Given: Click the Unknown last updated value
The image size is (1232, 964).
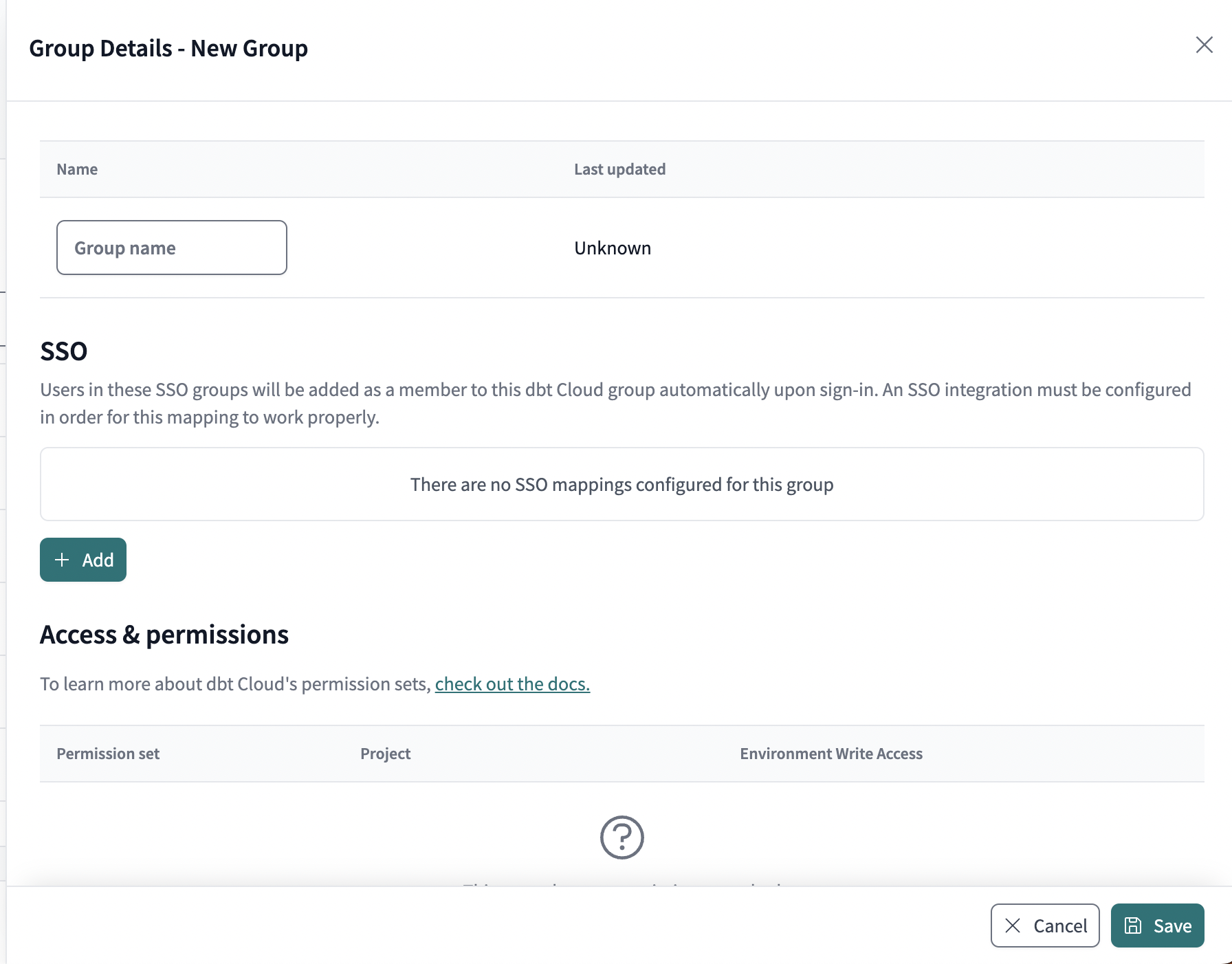Looking at the screenshot, I should click(612, 248).
